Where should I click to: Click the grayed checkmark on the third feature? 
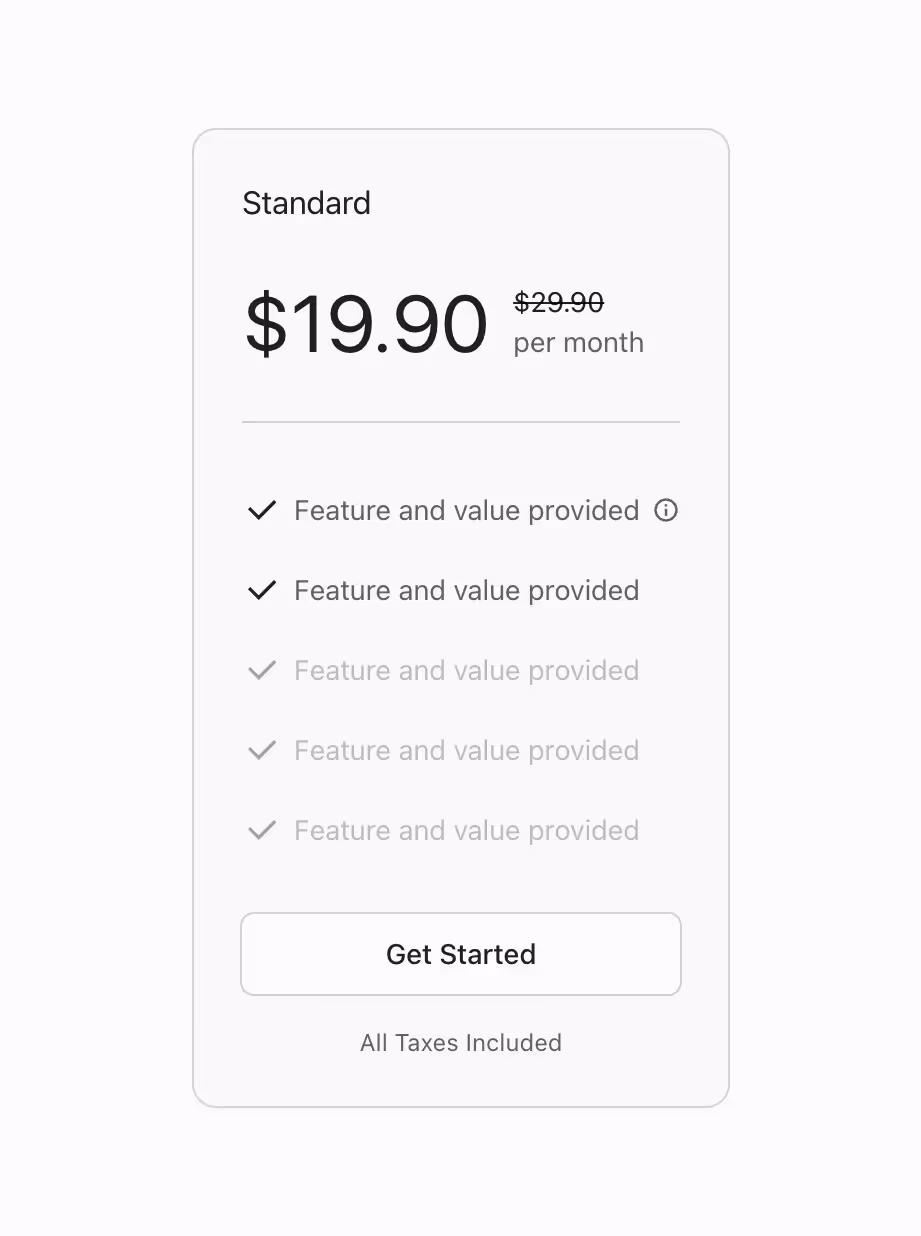tap(261, 670)
